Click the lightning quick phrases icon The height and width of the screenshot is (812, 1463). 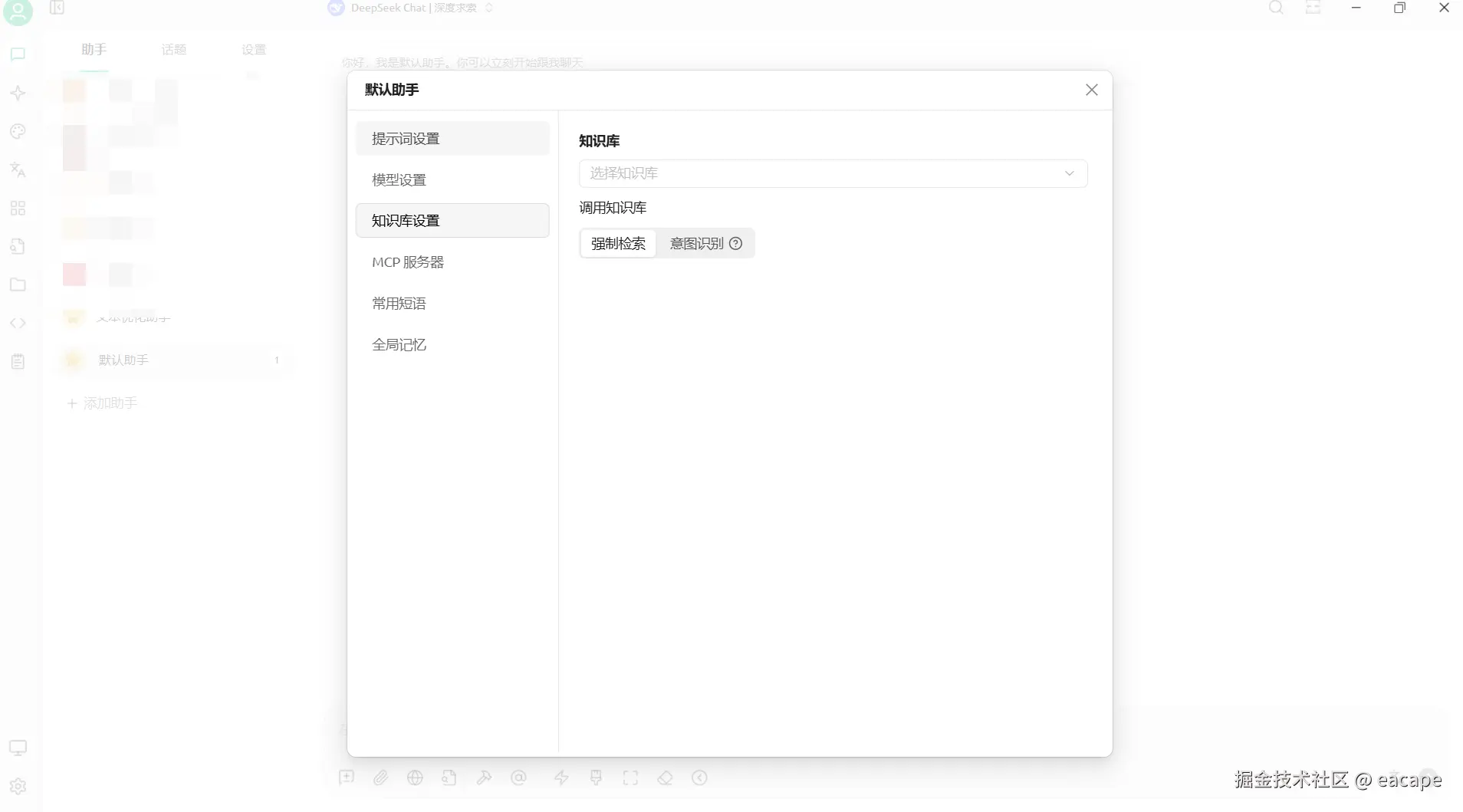(x=561, y=777)
